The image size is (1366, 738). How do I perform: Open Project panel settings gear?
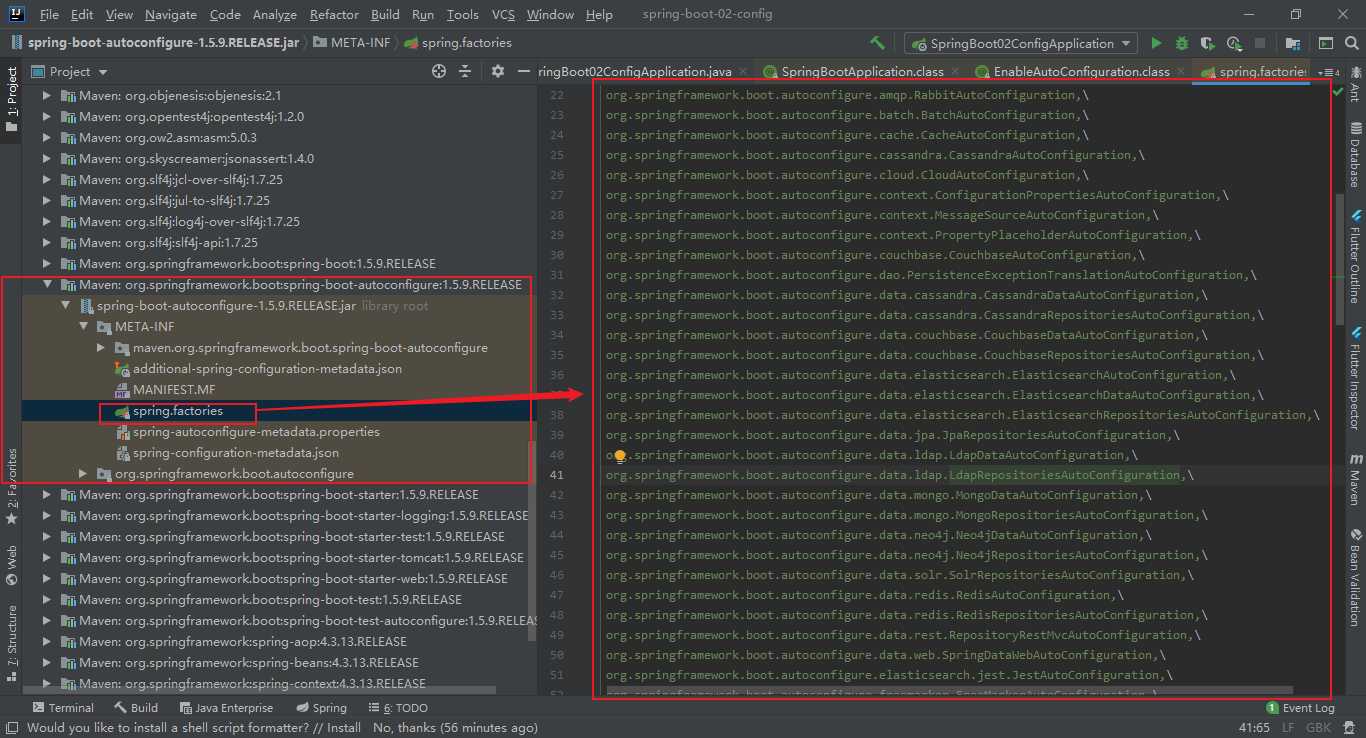click(498, 71)
